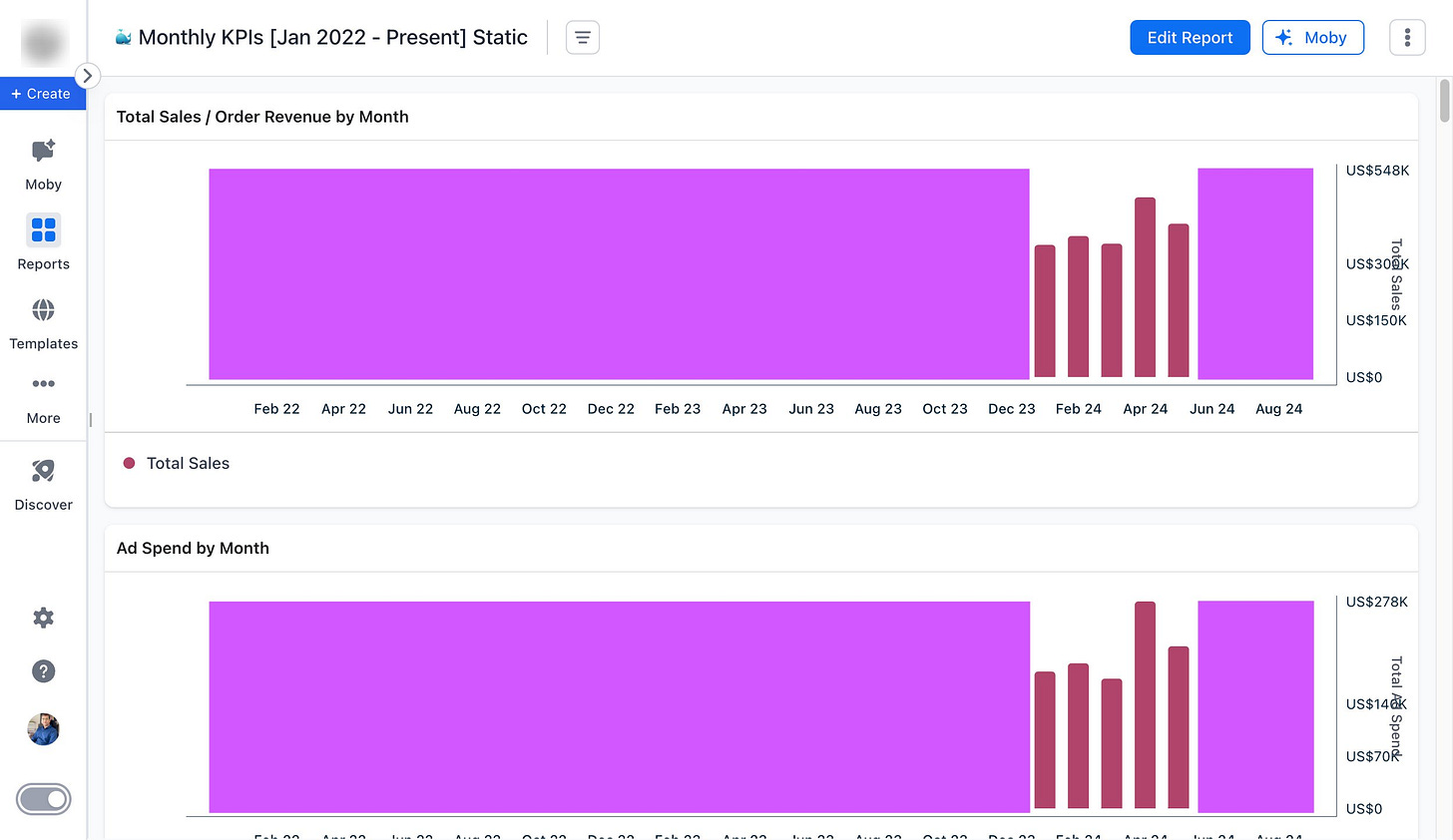Viewport: 1453px width, 840px height.
Task: Click the US$150K axis label
Action: coord(1376,320)
